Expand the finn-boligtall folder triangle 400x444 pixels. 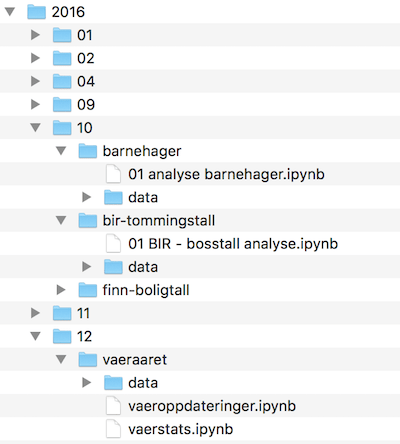[61, 290]
